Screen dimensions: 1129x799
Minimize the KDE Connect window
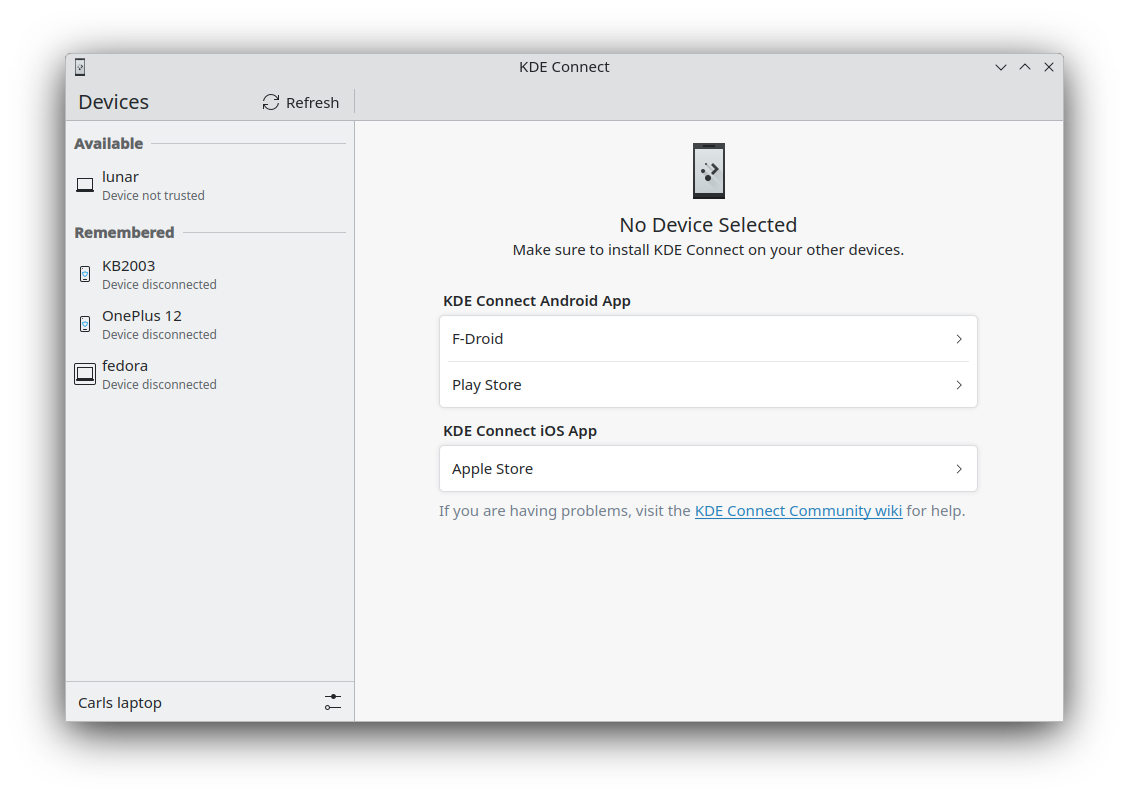click(1001, 67)
